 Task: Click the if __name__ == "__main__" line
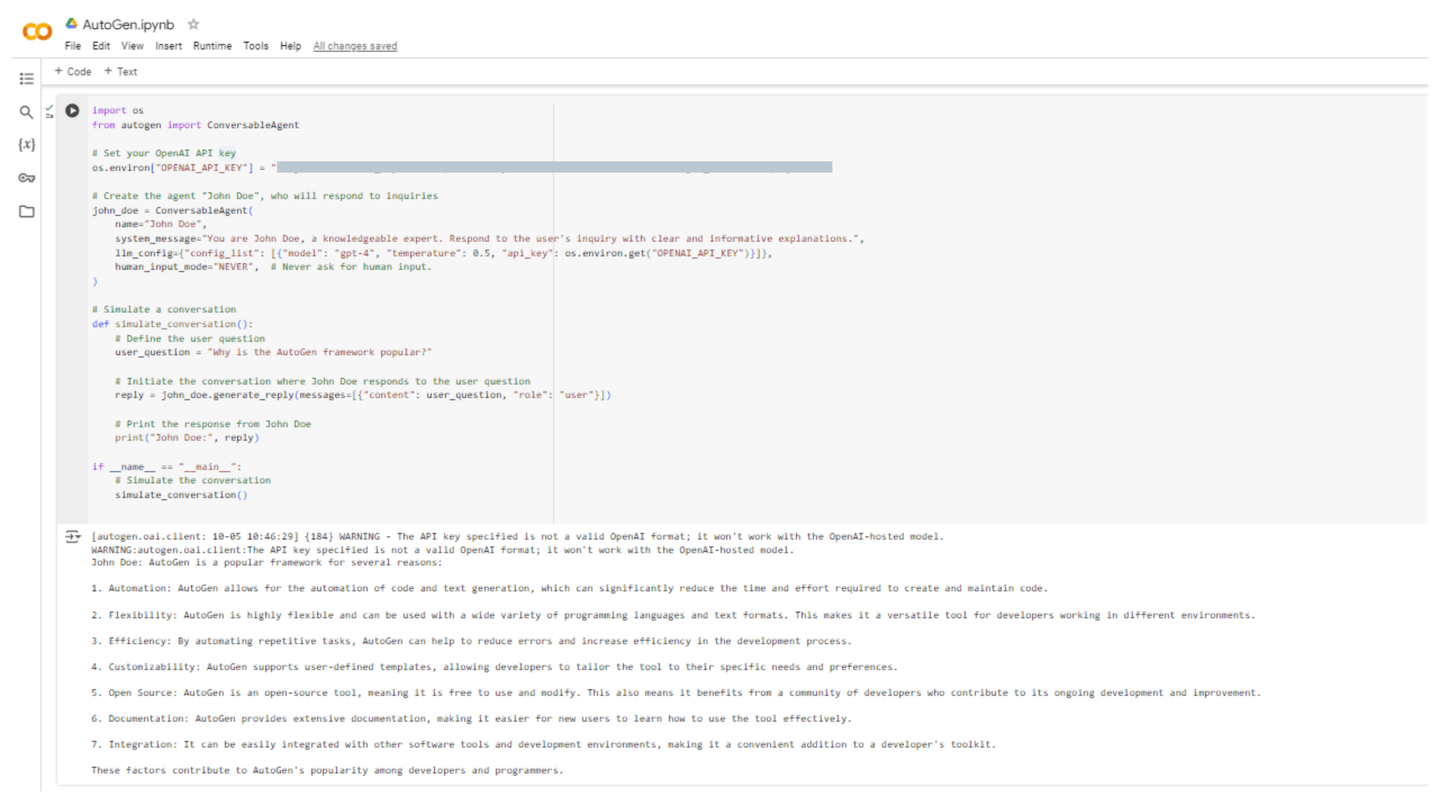coord(167,466)
